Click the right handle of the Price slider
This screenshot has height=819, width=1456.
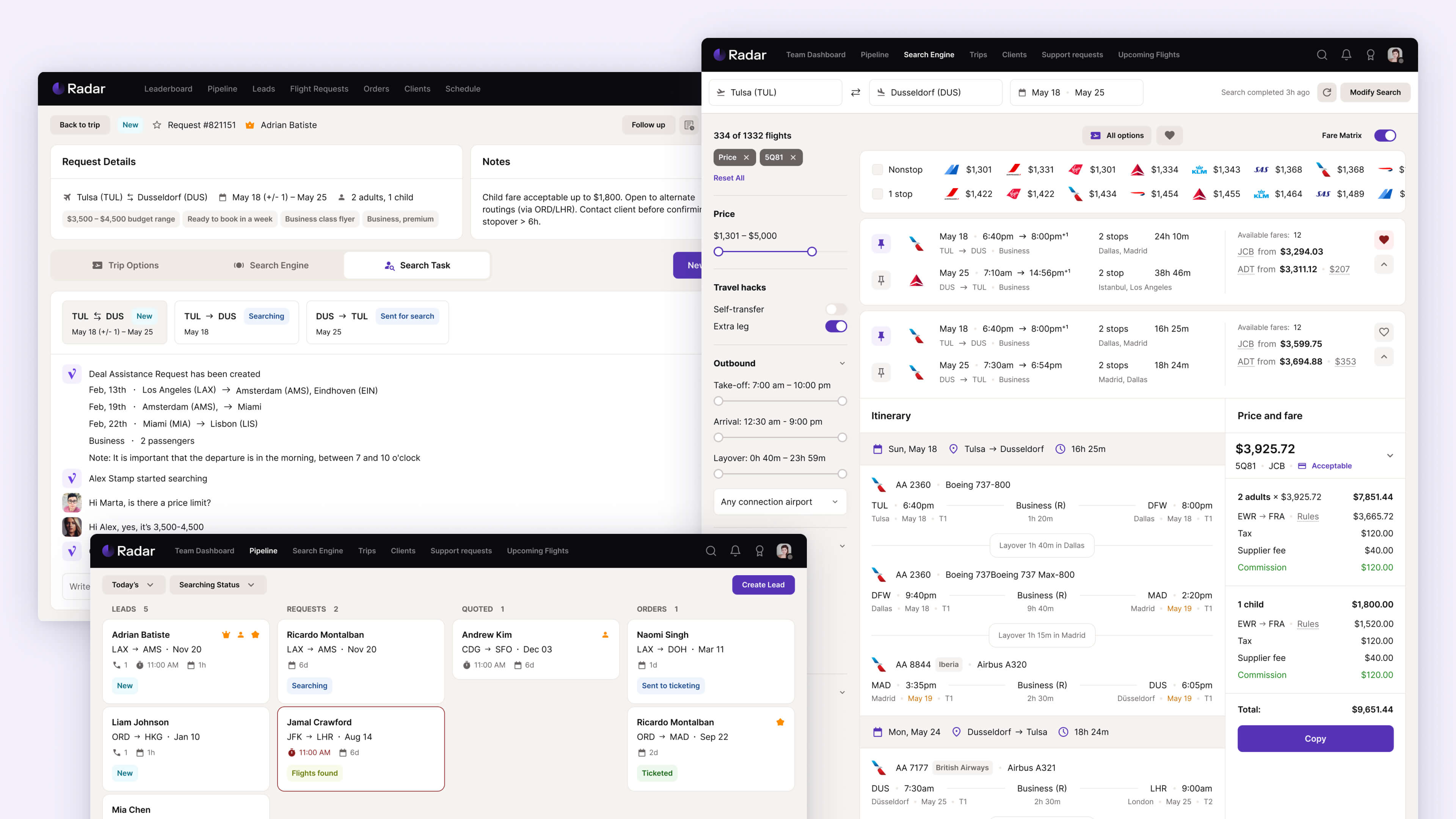coord(812,251)
